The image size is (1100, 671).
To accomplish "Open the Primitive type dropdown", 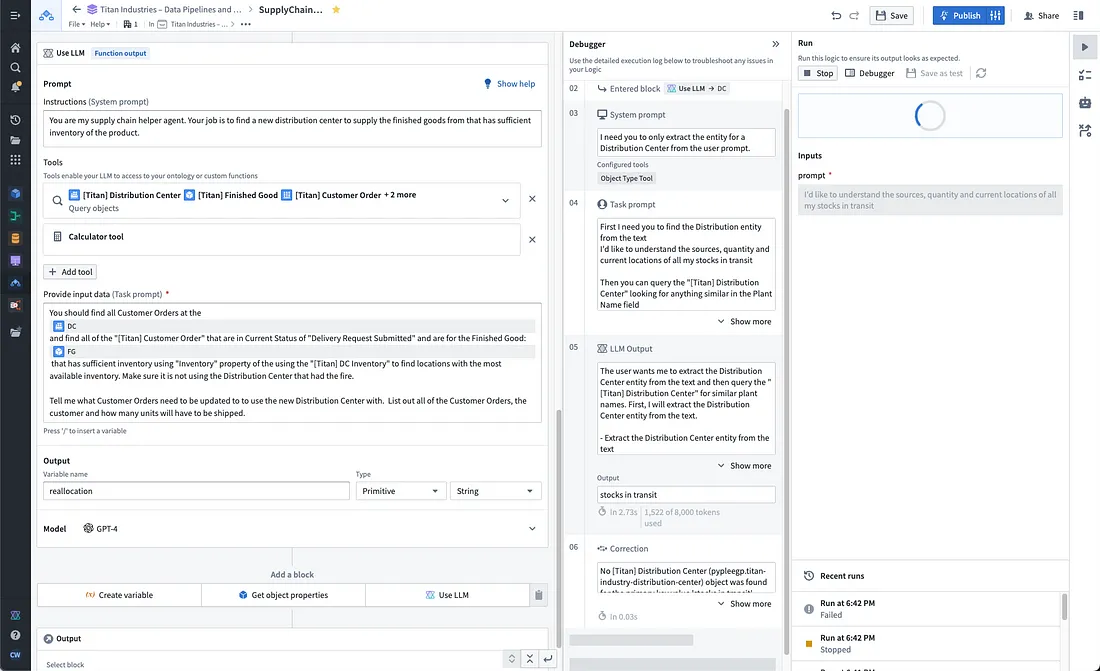I will [x=400, y=491].
